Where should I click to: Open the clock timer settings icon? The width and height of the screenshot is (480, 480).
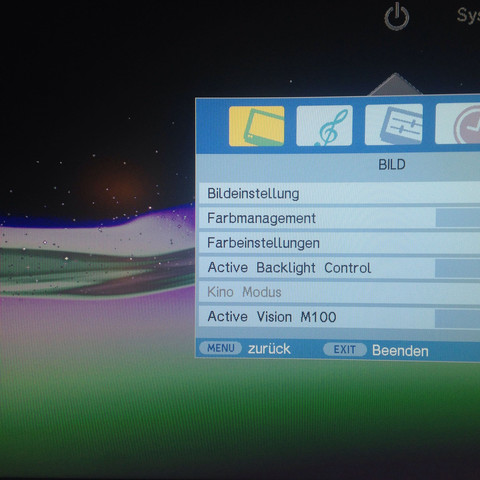coord(457,123)
